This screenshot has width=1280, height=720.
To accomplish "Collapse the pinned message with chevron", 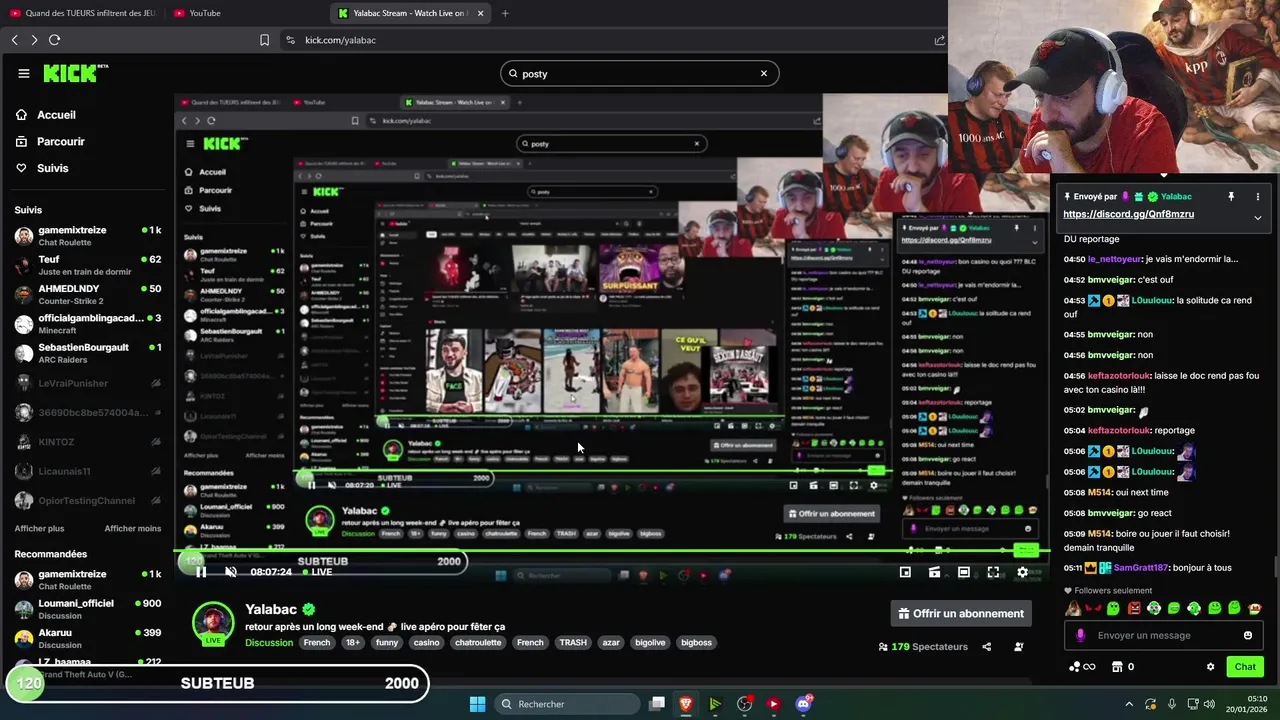I will click(x=1258, y=217).
